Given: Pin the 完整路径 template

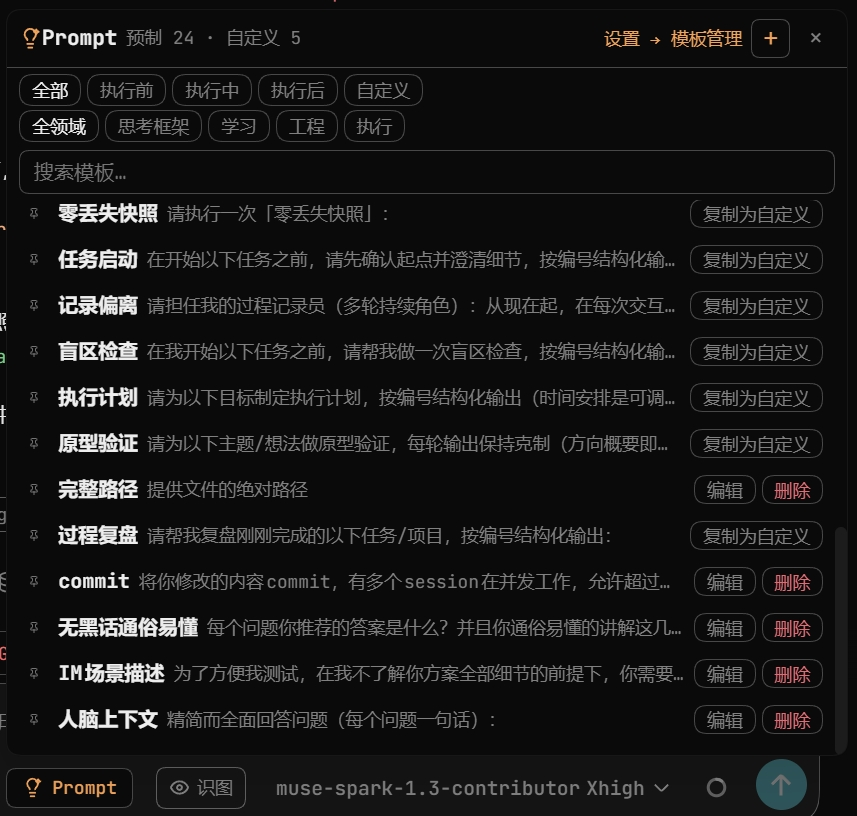Looking at the screenshot, I should click(34, 489).
